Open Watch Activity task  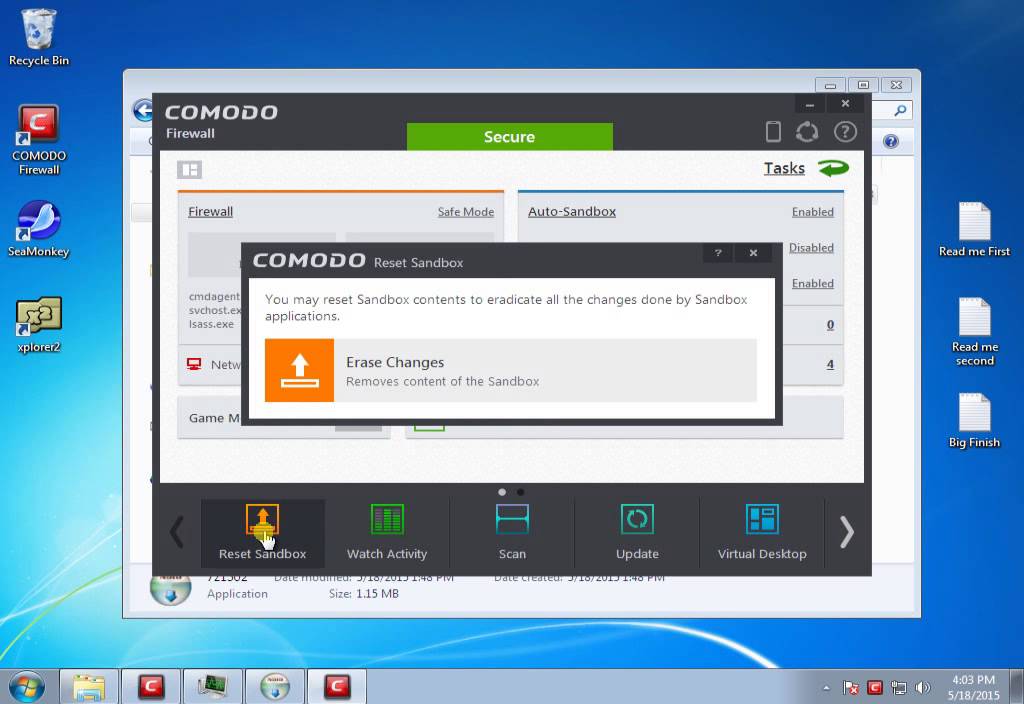point(387,532)
